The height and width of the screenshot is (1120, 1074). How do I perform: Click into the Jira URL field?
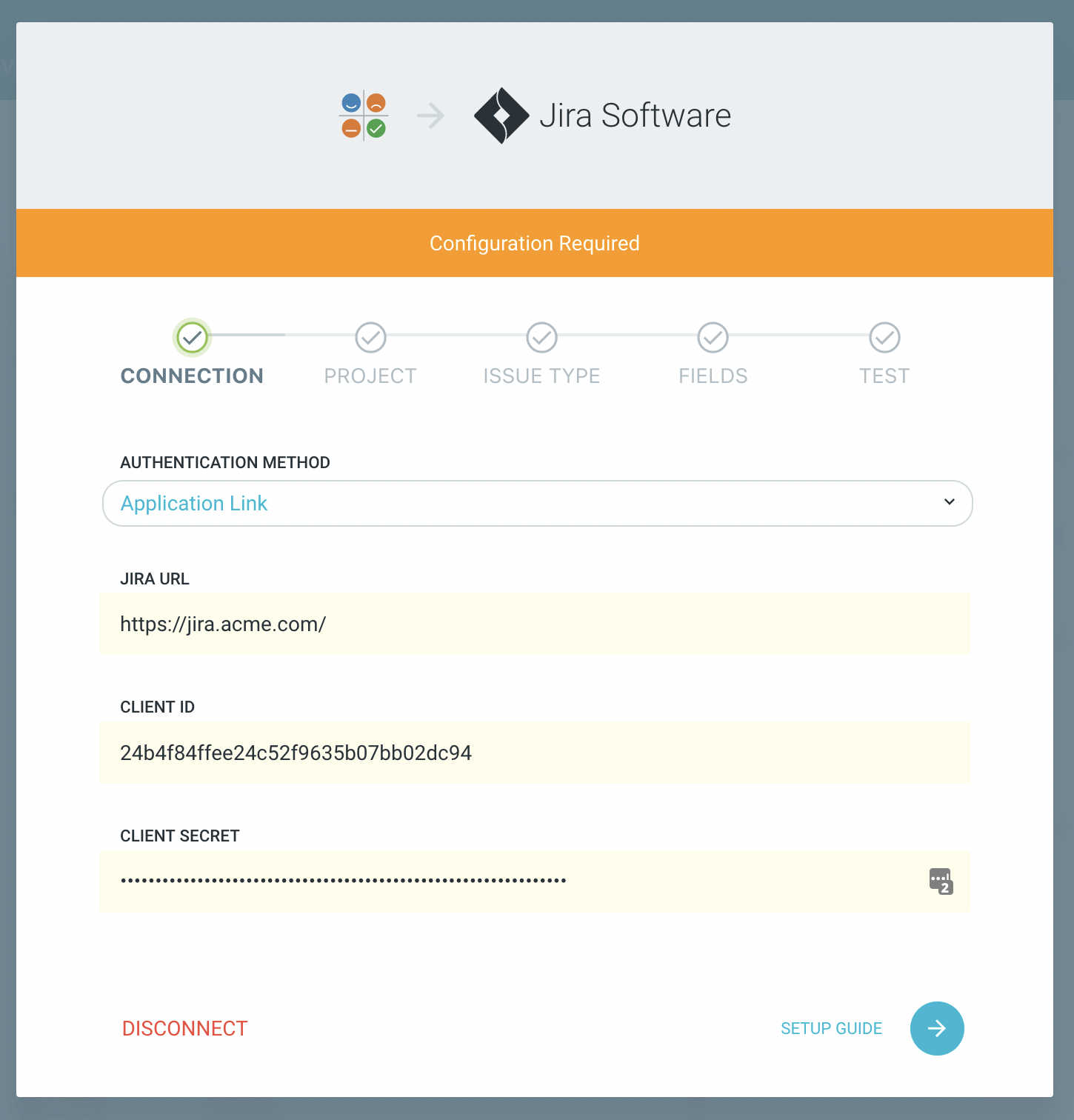pyautogui.click(x=535, y=624)
